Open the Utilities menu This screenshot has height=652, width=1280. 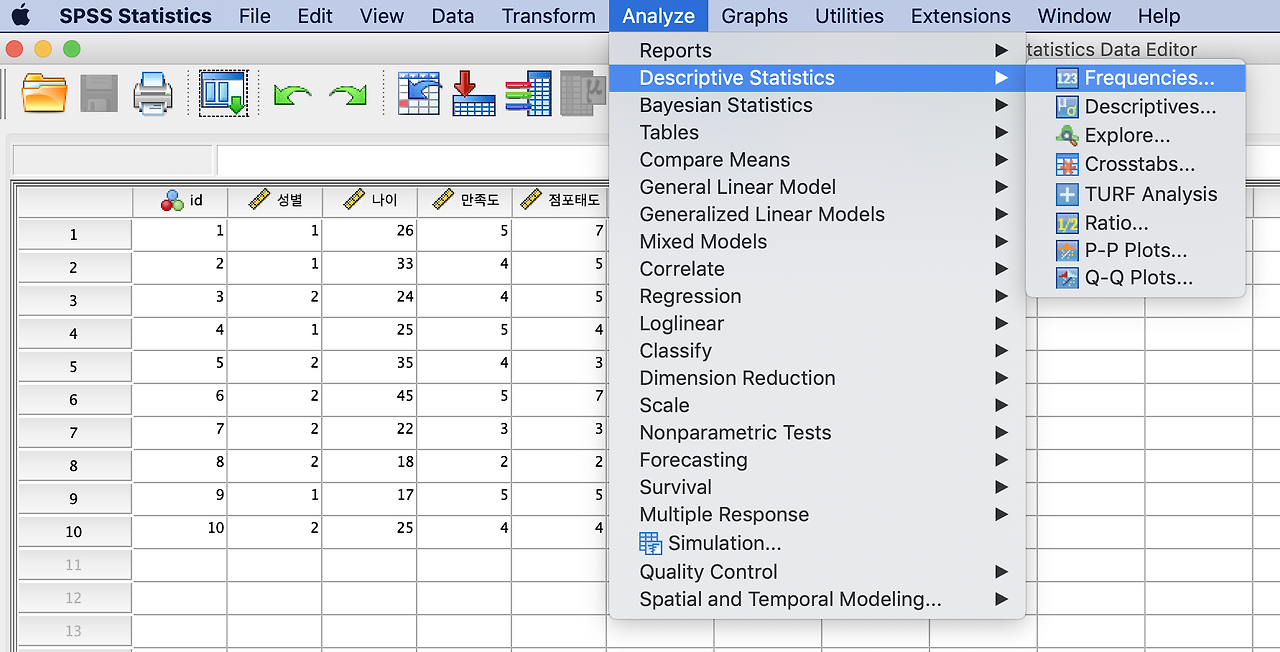coord(849,16)
